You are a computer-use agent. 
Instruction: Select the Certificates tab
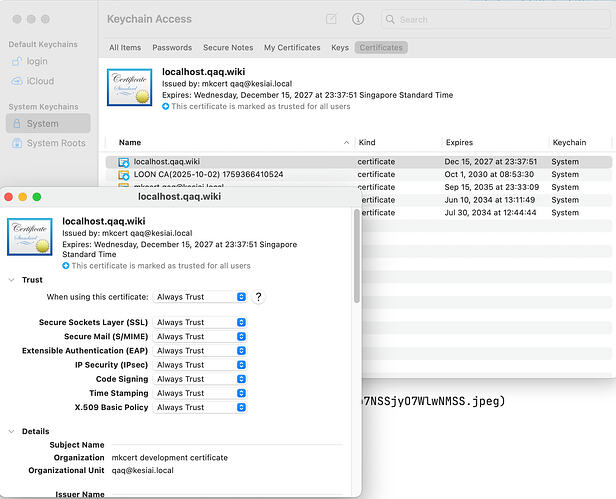pyautogui.click(x=381, y=48)
